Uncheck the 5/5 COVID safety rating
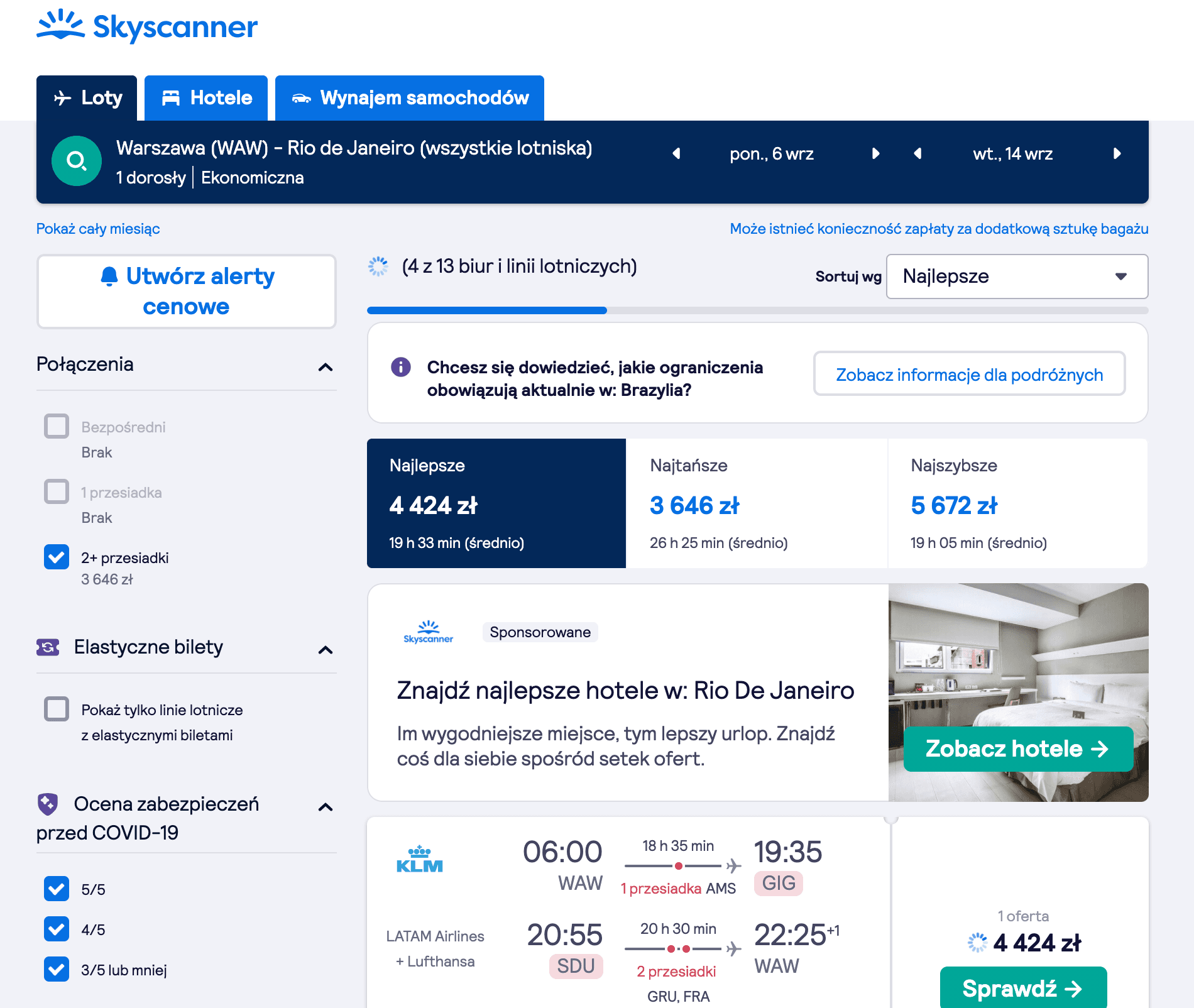This screenshot has width=1194, height=1008. [x=57, y=889]
